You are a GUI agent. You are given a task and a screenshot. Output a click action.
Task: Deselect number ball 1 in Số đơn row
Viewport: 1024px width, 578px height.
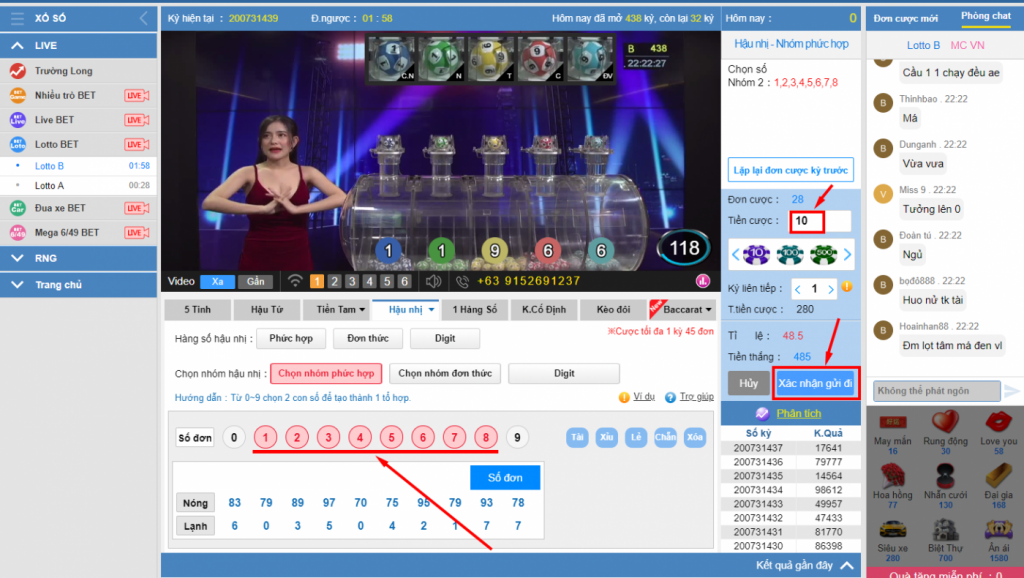pyautogui.click(x=265, y=437)
